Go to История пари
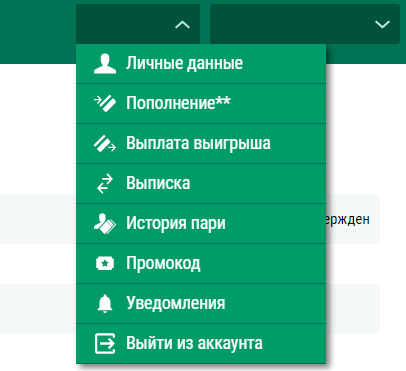406x371 pixels. tap(201, 224)
